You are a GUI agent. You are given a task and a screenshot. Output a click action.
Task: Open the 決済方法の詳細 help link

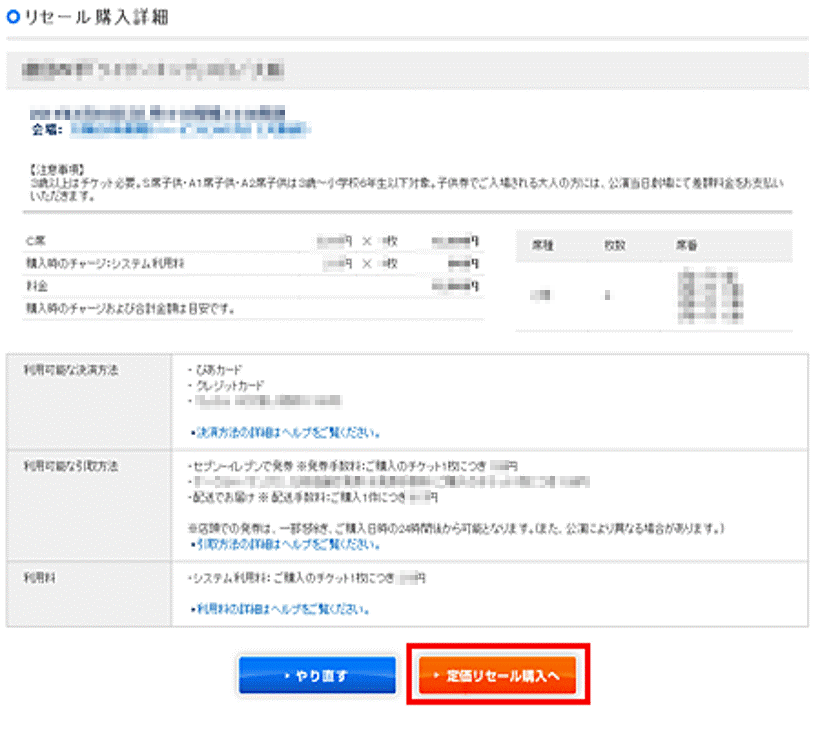point(285,433)
